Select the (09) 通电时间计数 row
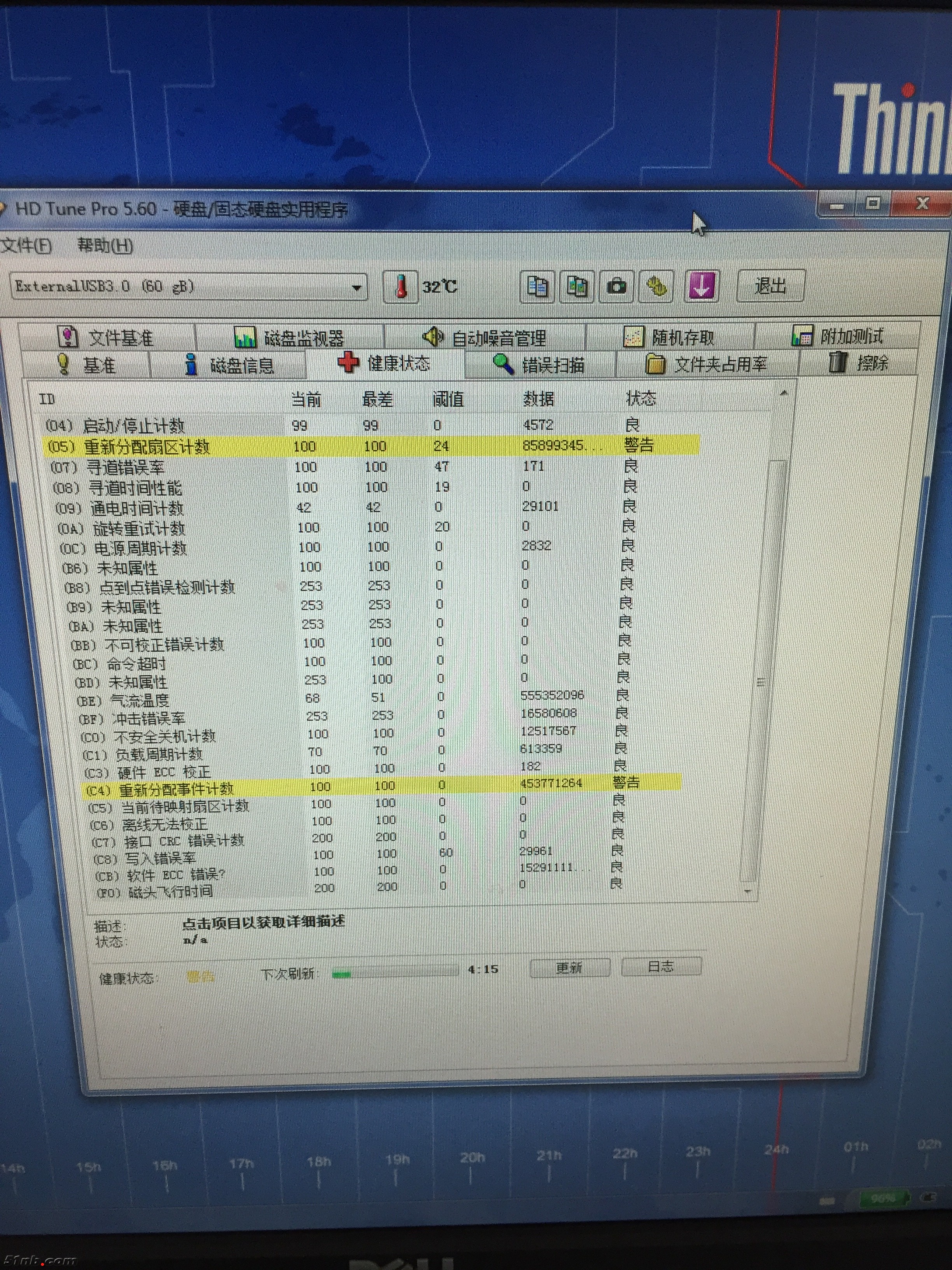The image size is (952, 1270). [374, 507]
